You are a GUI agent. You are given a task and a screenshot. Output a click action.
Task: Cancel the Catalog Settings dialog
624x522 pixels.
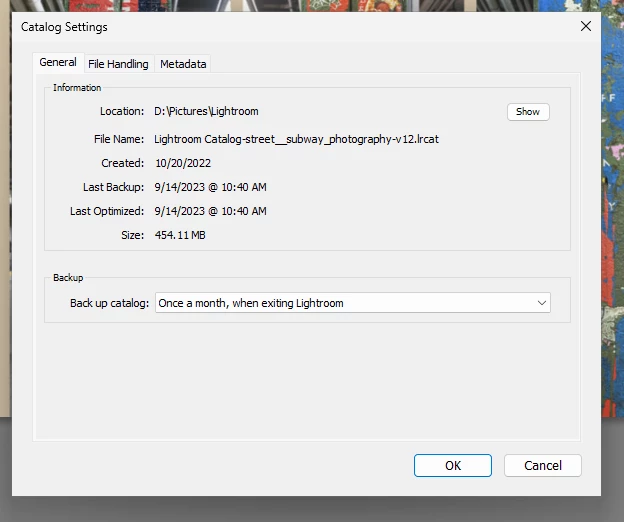pos(542,466)
